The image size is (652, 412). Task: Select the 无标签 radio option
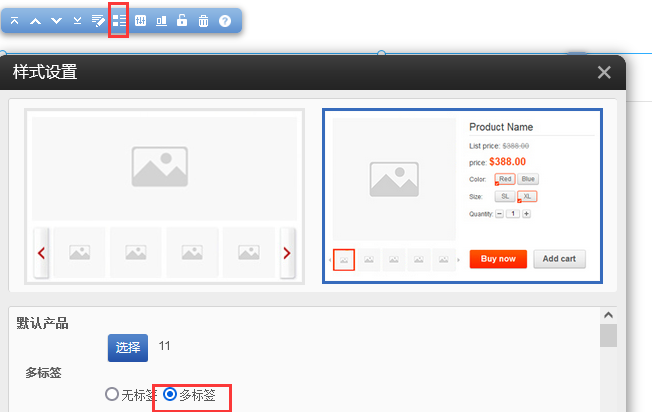(112, 395)
